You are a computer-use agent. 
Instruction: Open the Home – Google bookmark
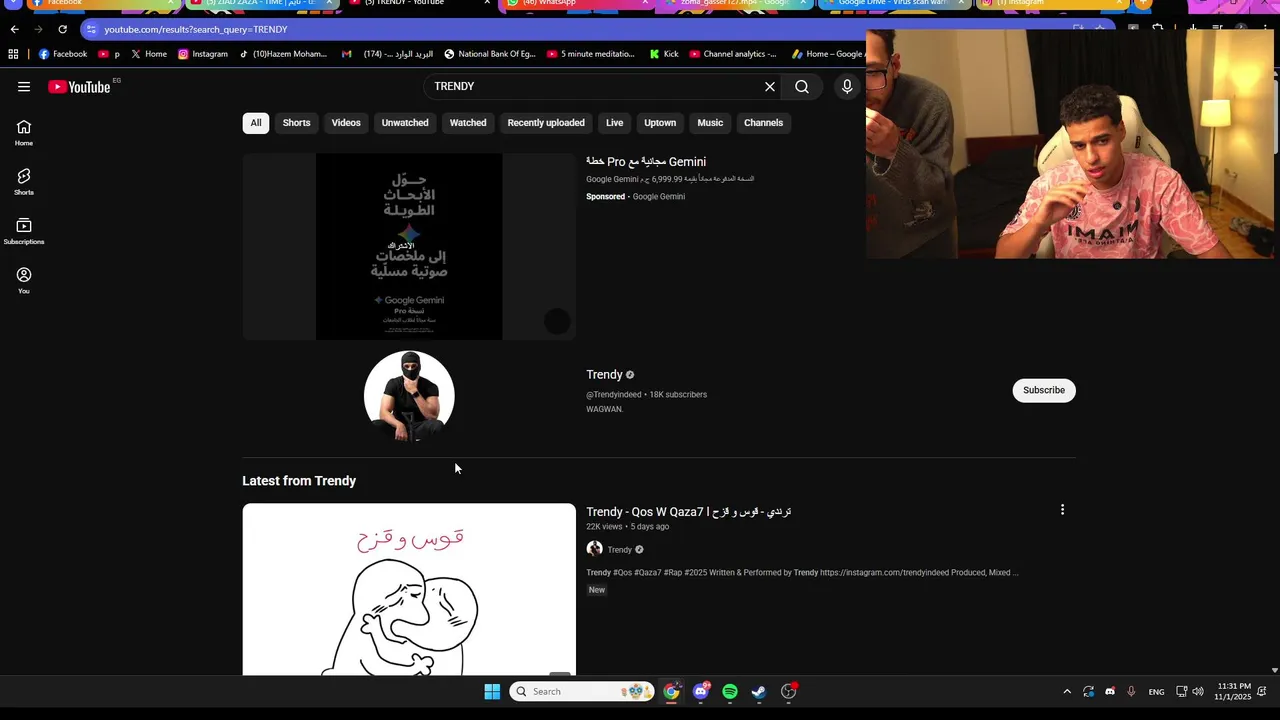828,54
